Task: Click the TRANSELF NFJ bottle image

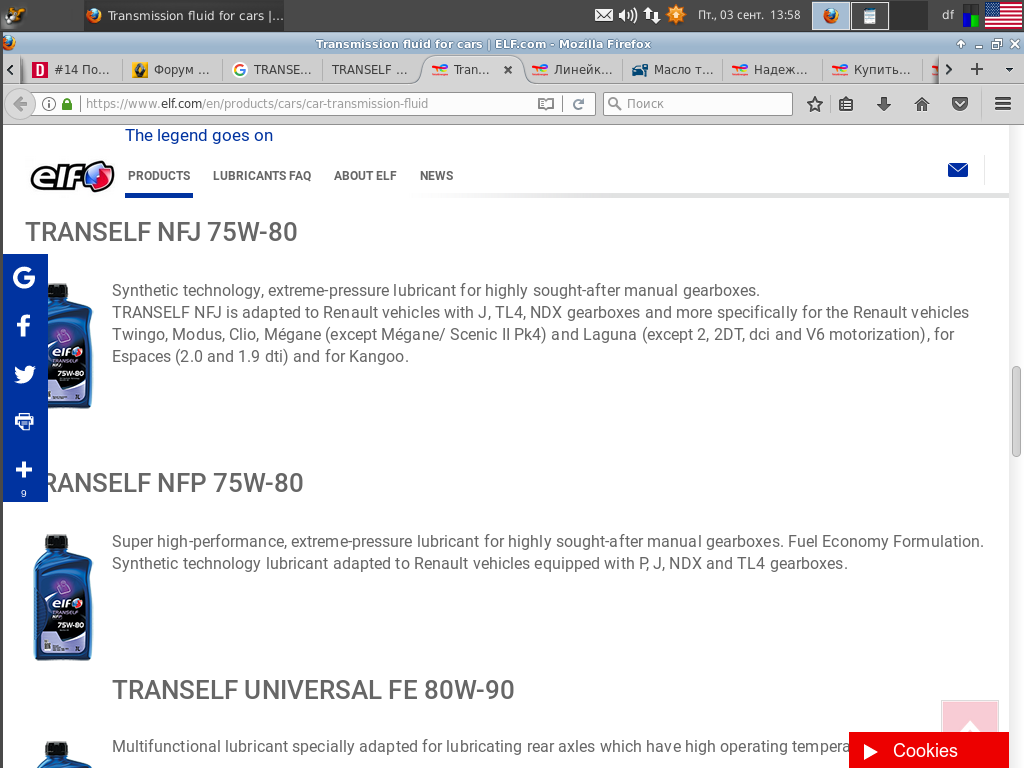Action: 69,345
